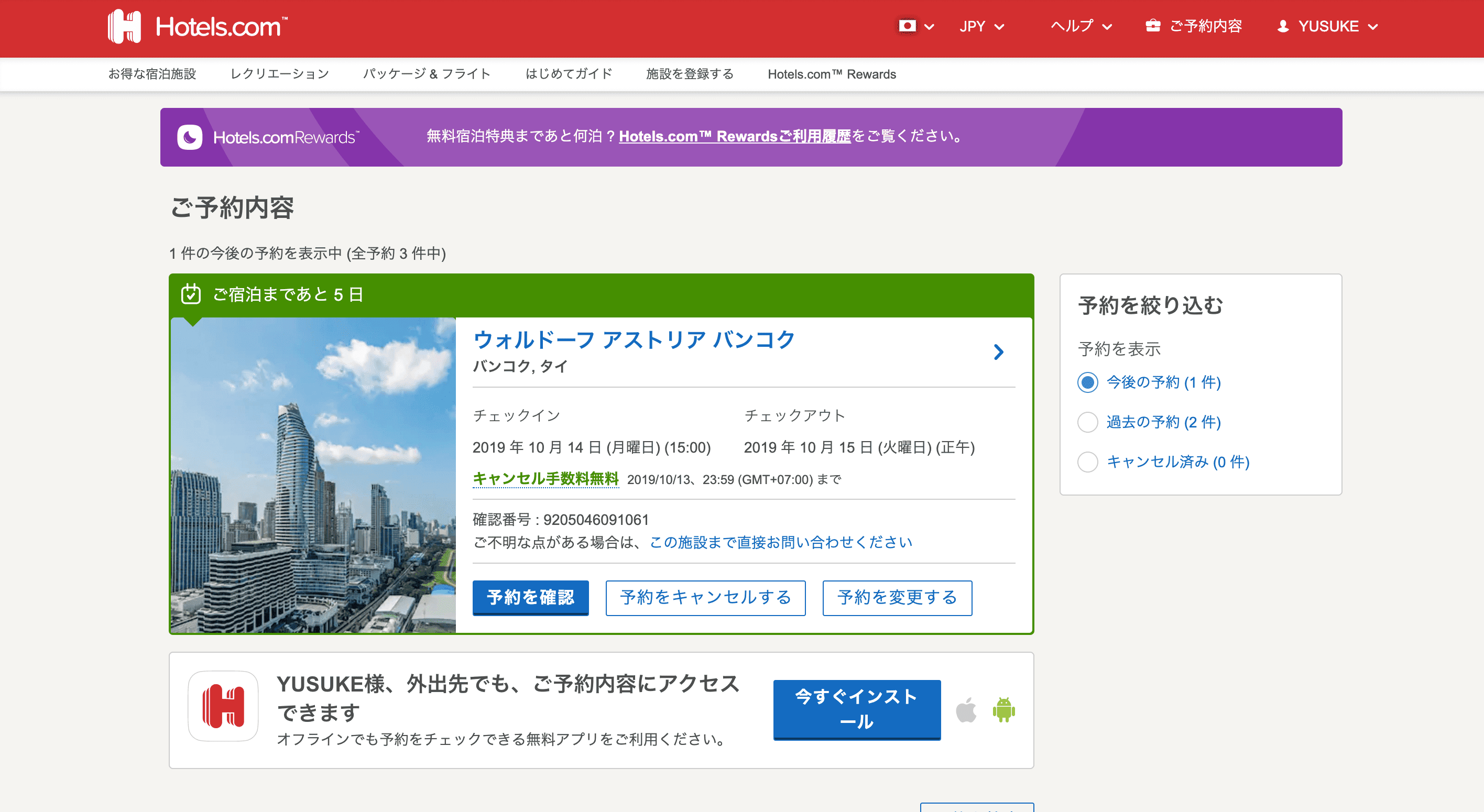Image resolution: width=1484 pixels, height=812 pixels.
Task: Click the Apple icon near install button
Action: click(967, 710)
